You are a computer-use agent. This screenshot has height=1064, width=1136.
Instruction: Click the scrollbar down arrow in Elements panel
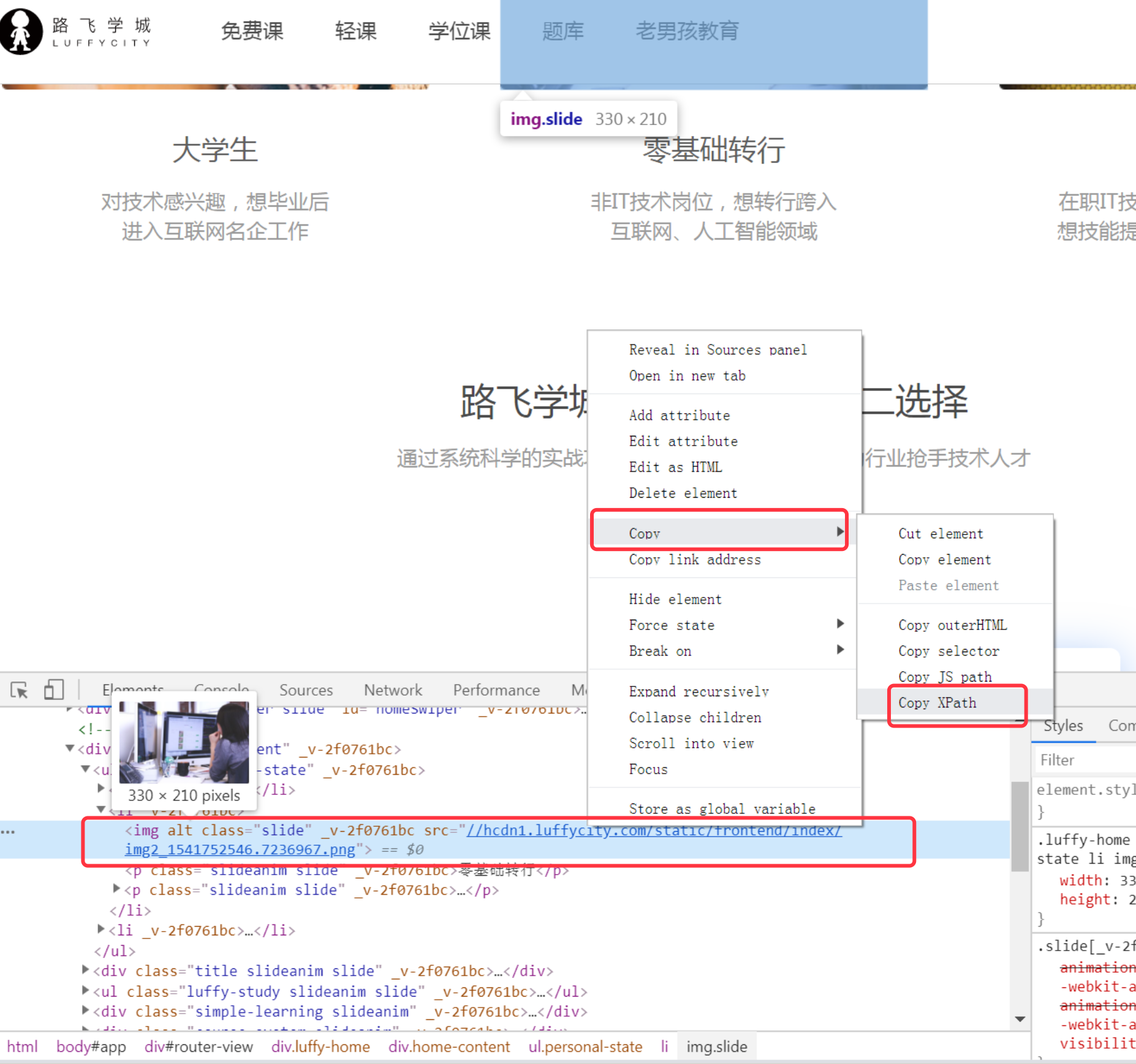1020,1019
